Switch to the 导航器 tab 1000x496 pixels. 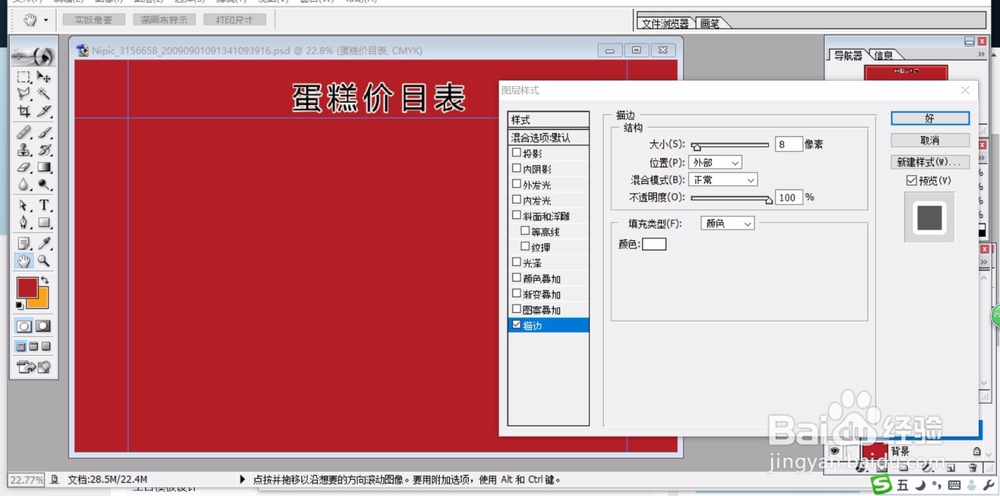coord(848,55)
